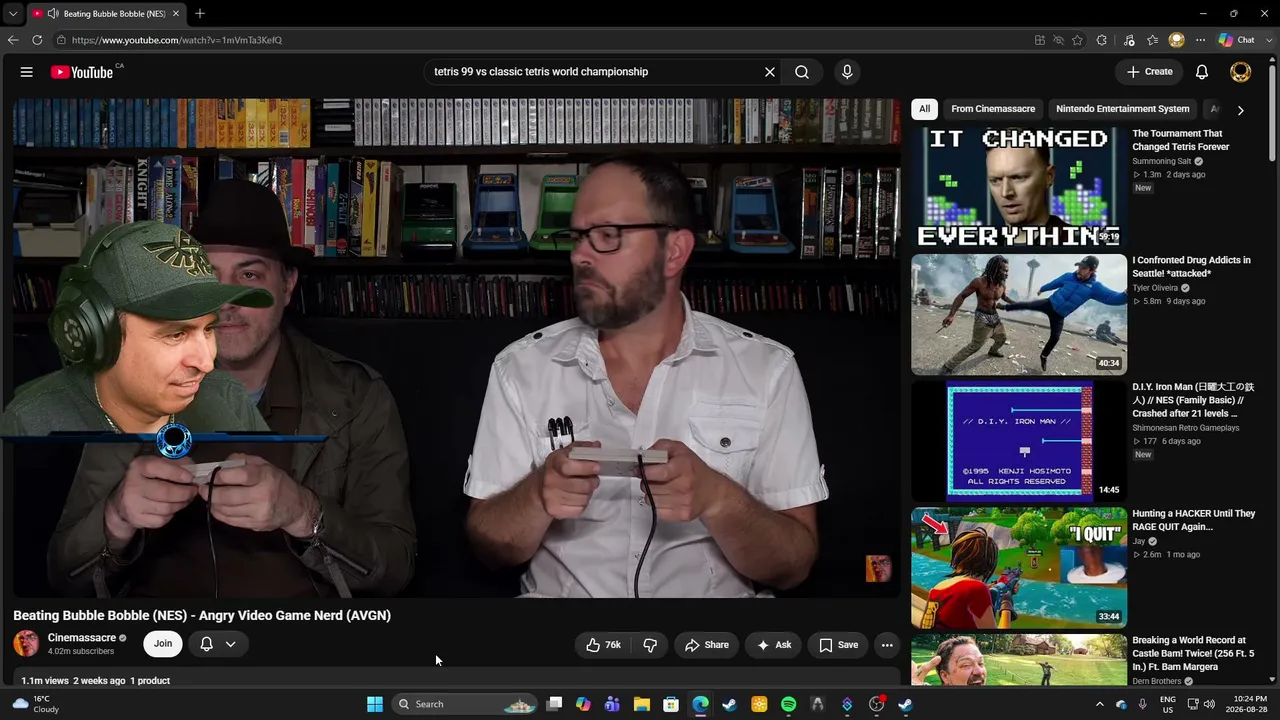Switch to the Beating Bubble Bobble tab

coord(106,14)
